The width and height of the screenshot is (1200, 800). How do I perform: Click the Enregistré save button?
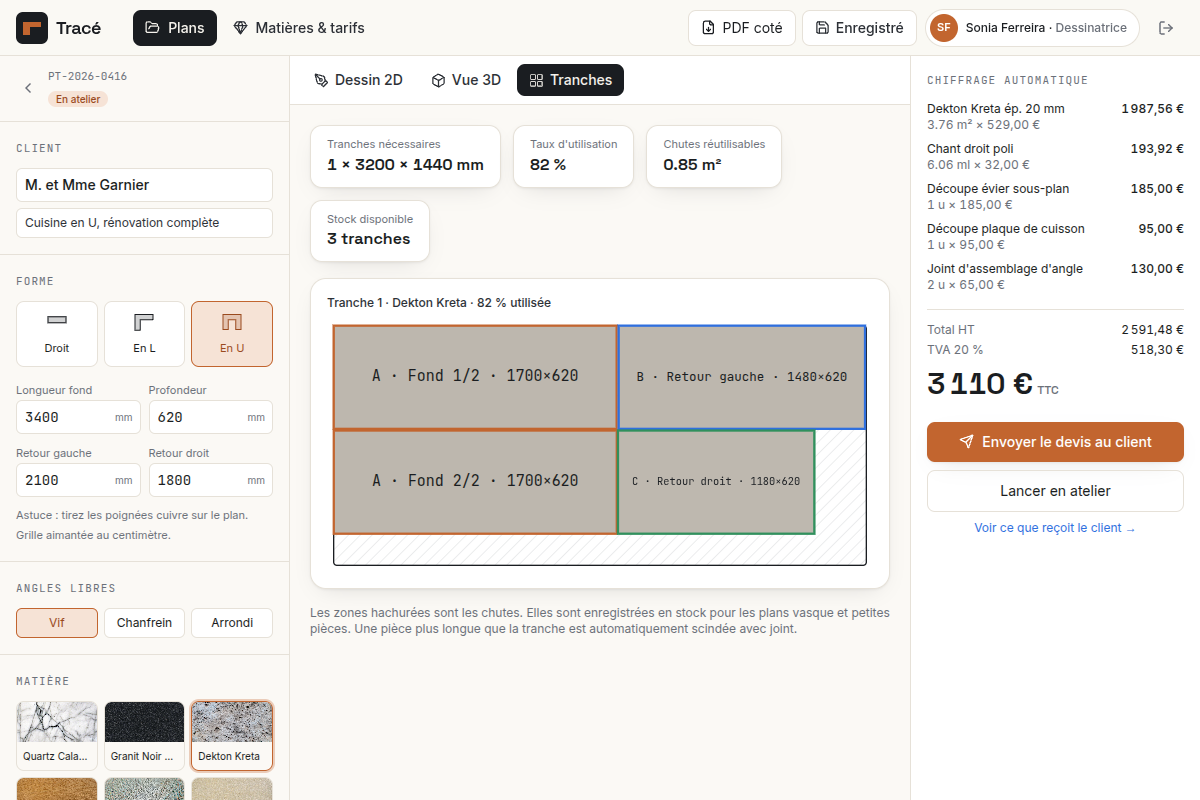tap(859, 28)
